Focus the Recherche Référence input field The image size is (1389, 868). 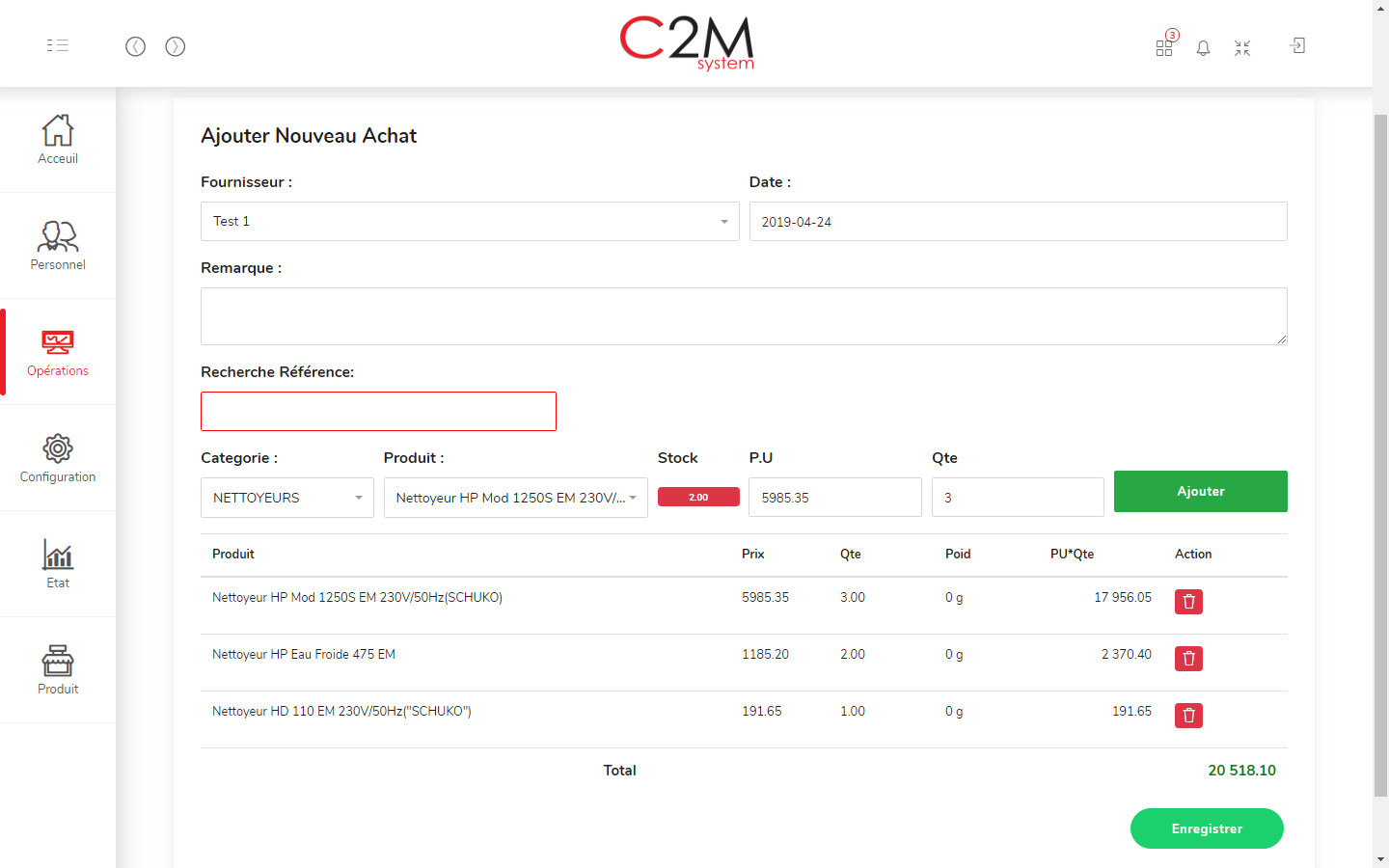click(378, 411)
